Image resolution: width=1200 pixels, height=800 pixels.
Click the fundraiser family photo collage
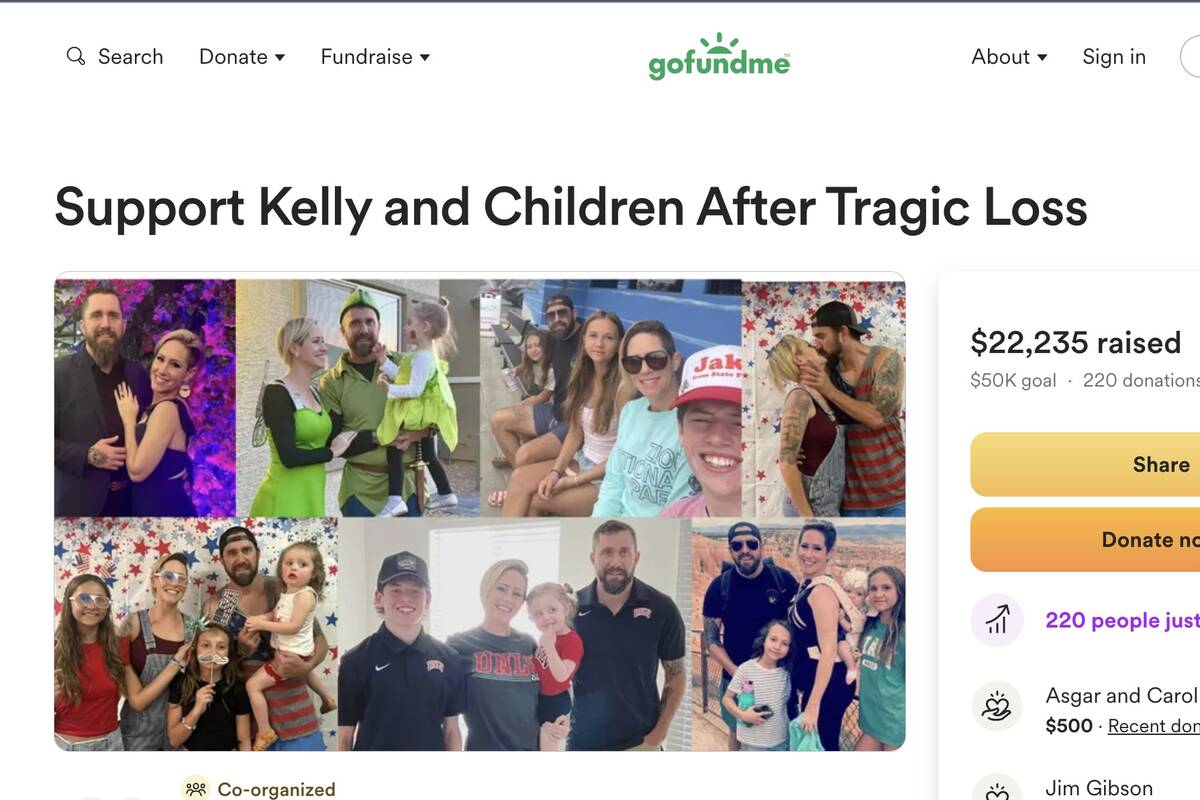click(x=480, y=511)
